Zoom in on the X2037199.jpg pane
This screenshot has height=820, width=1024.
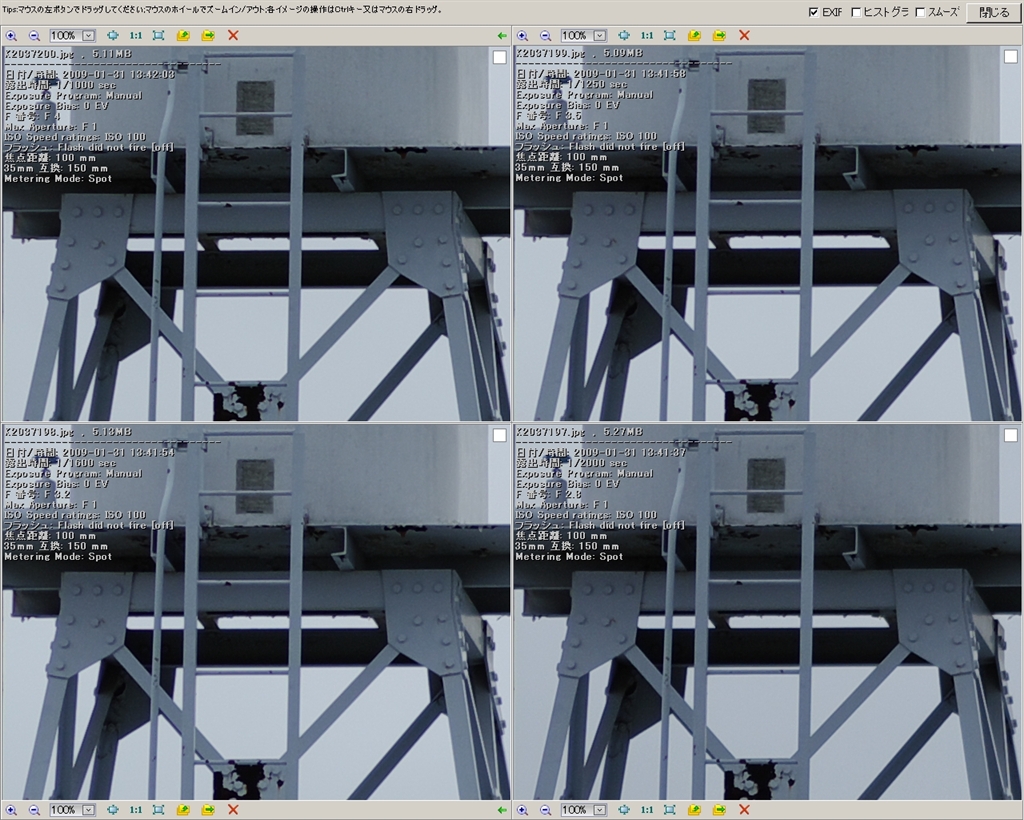tap(522, 35)
